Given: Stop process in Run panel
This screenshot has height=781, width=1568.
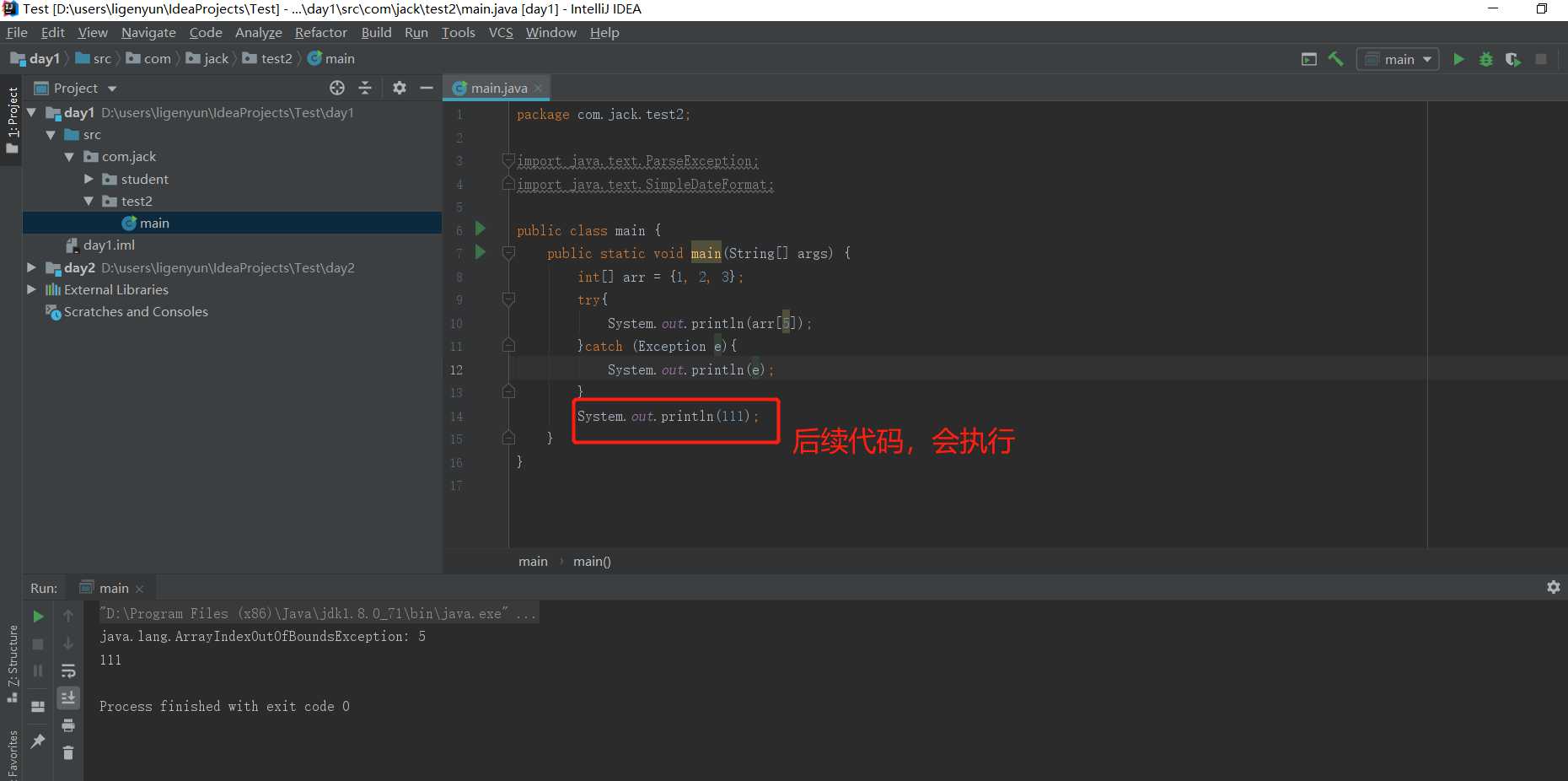Looking at the screenshot, I should click(x=38, y=644).
